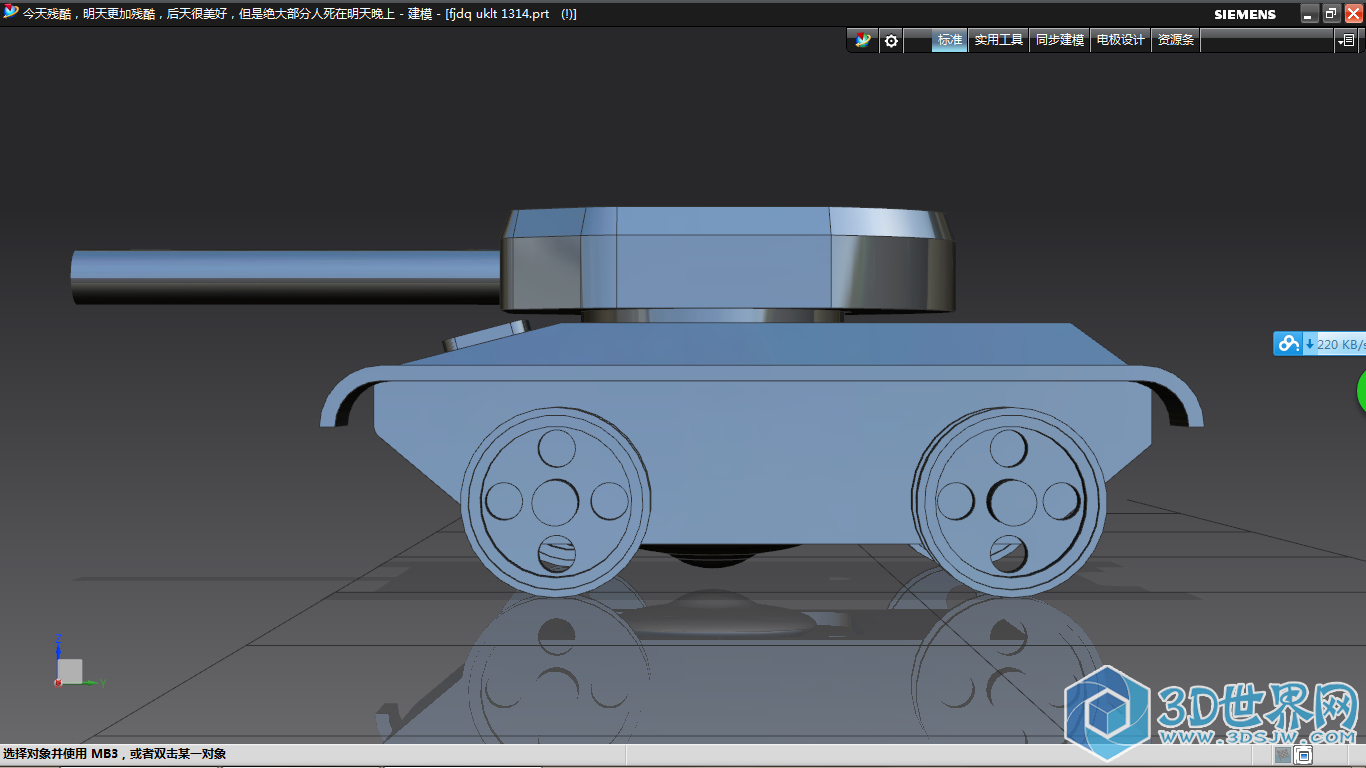The image size is (1366, 768).
Task: Click the NX icon in the title bar
Action: click(x=11, y=13)
